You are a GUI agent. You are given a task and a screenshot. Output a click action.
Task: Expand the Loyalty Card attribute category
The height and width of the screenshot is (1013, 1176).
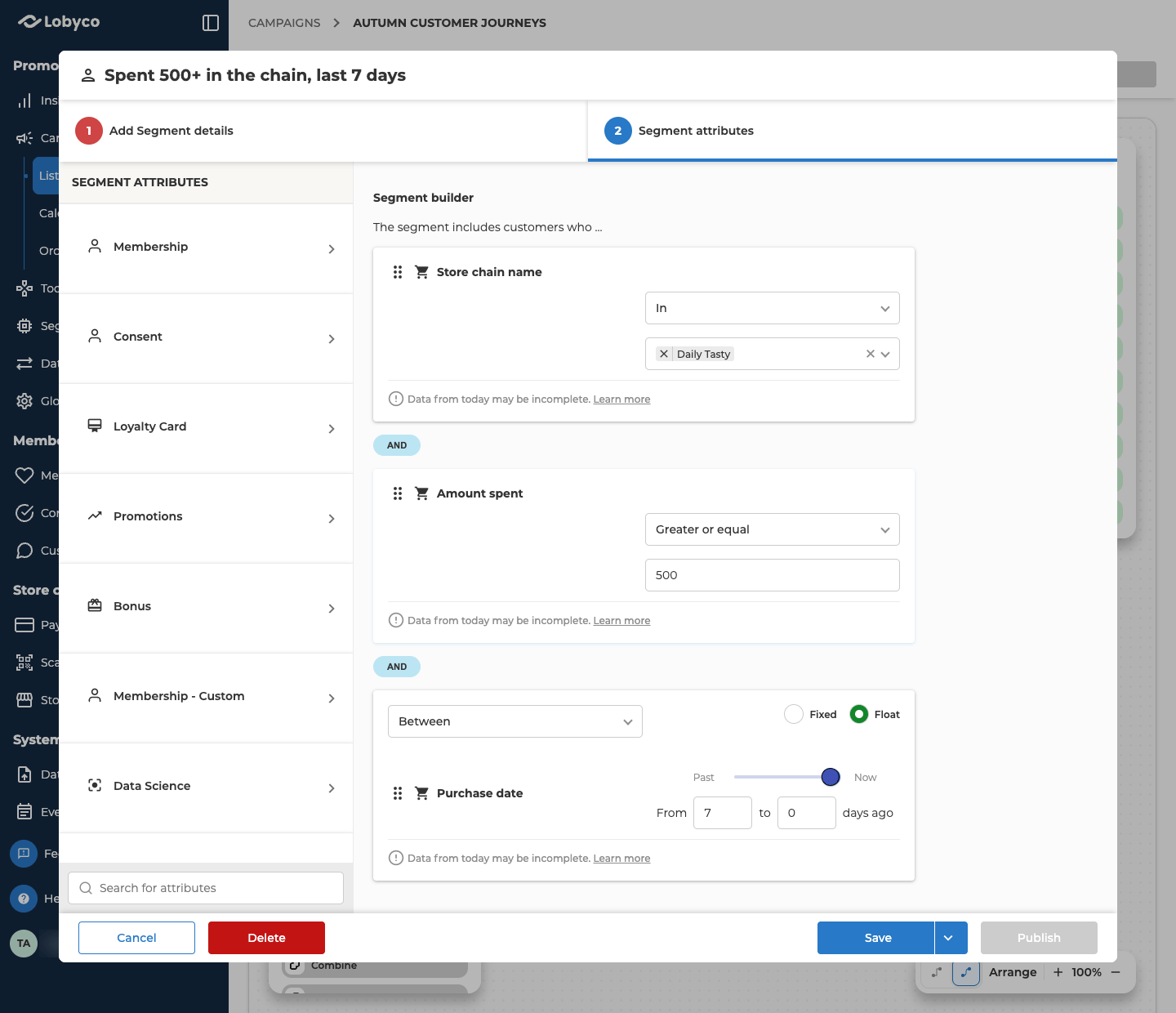(x=206, y=427)
